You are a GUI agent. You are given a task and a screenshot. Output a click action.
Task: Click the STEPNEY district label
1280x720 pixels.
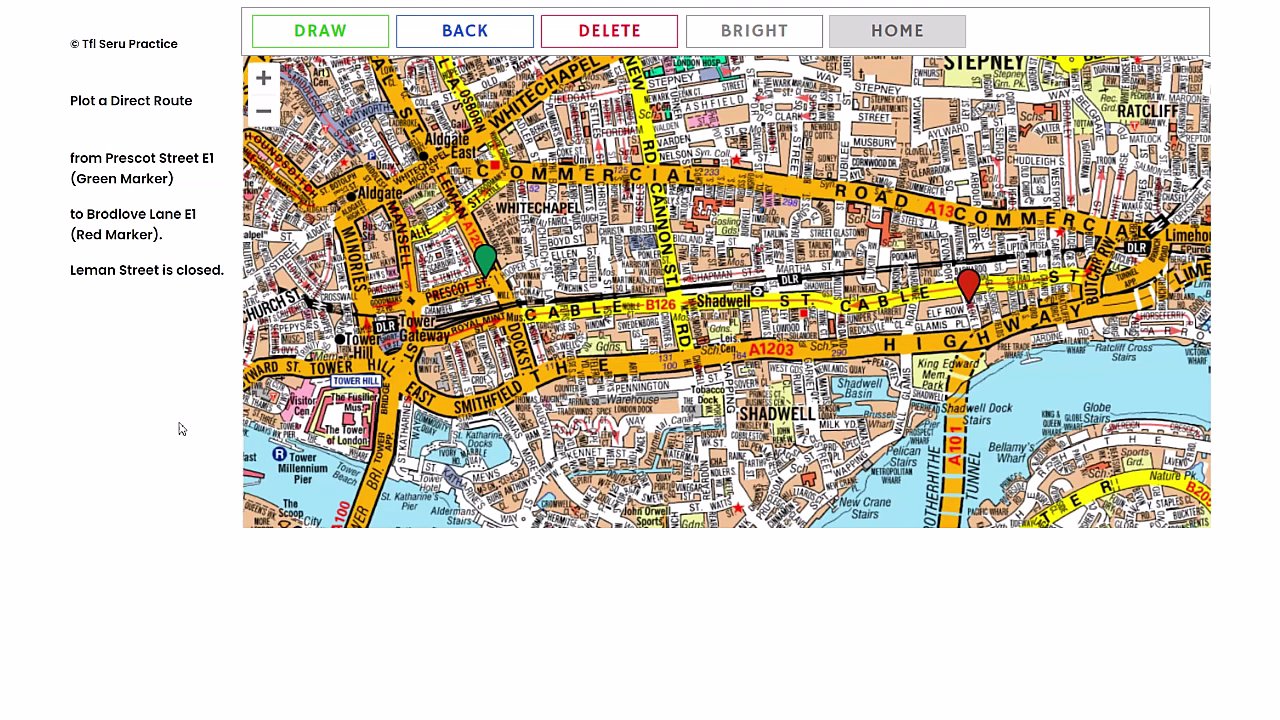pos(984,63)
